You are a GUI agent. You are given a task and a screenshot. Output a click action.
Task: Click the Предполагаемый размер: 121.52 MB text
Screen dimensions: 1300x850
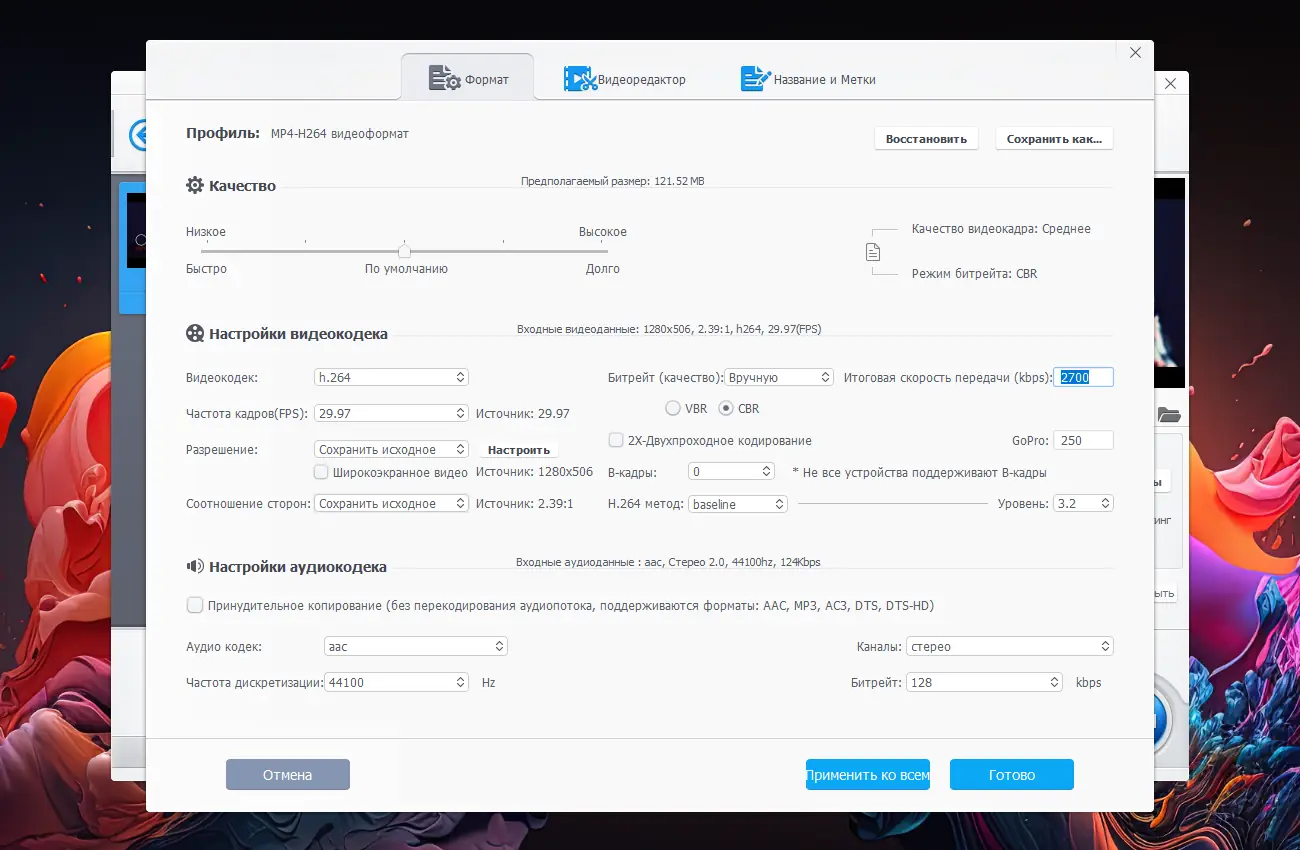click(x=613, y=181)
